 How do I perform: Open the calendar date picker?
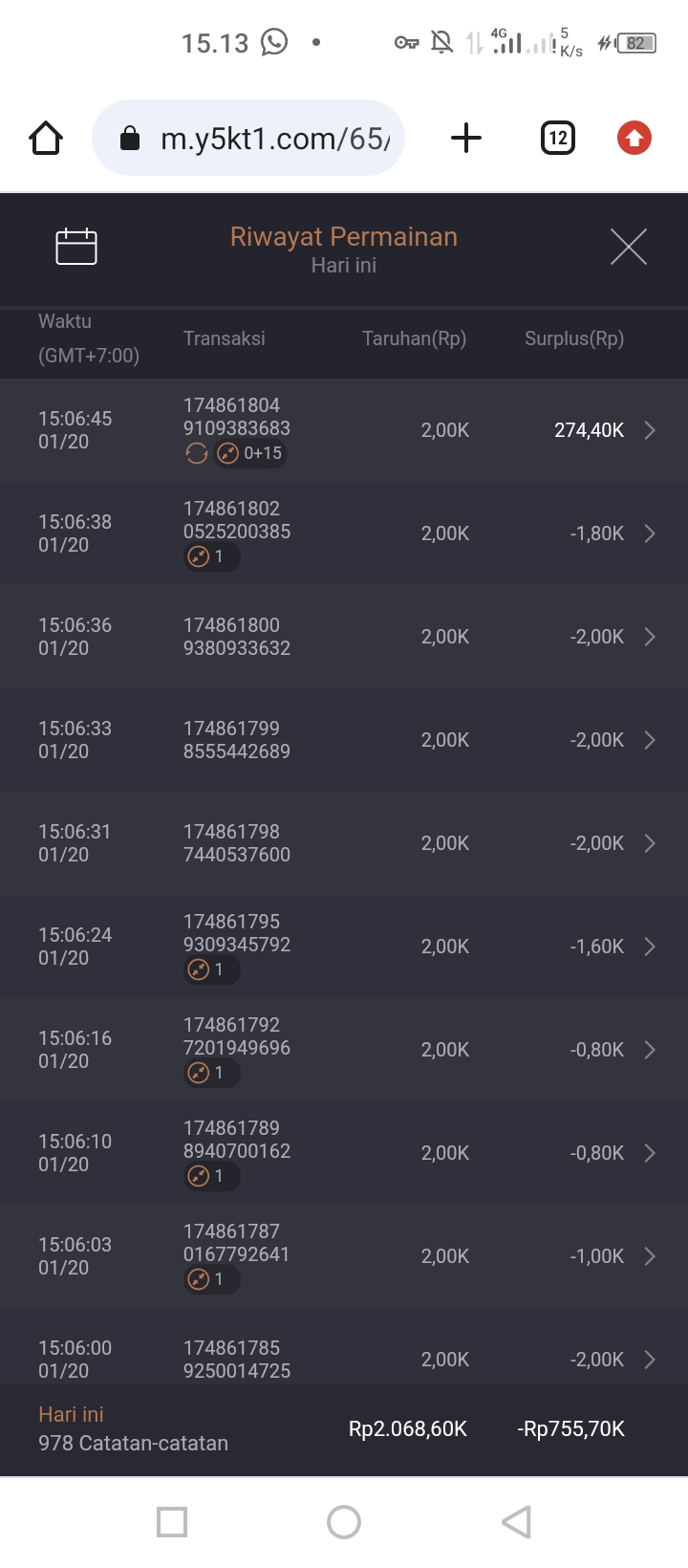click(x=76, y=247)
